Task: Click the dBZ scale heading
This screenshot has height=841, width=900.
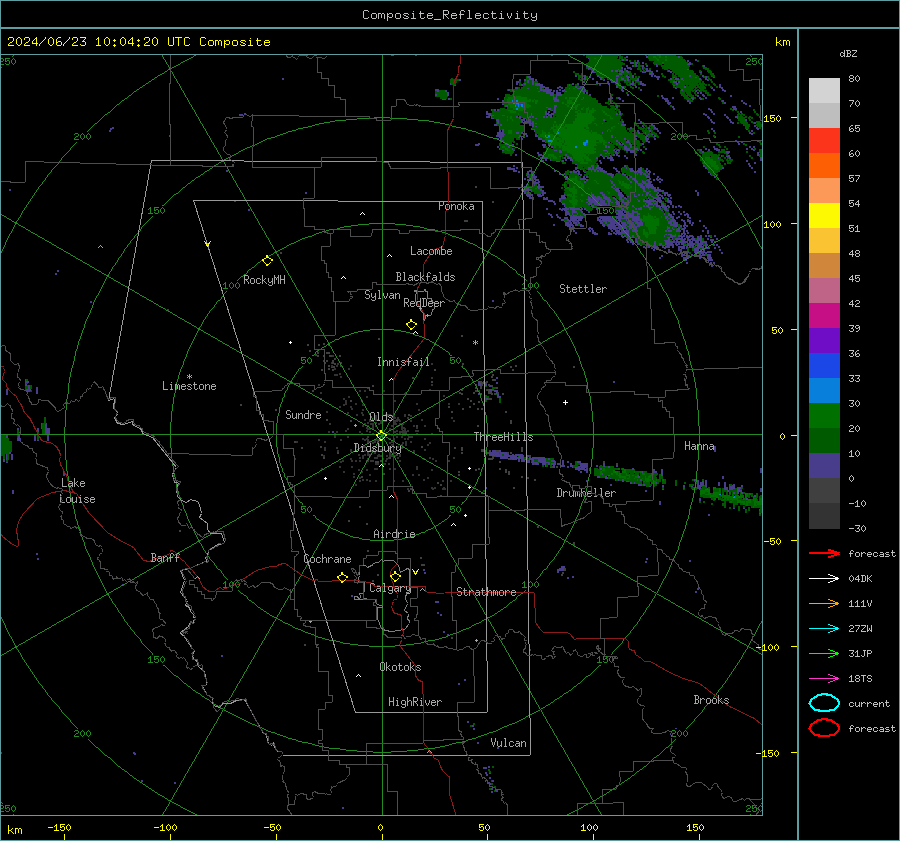Action: 848,53
